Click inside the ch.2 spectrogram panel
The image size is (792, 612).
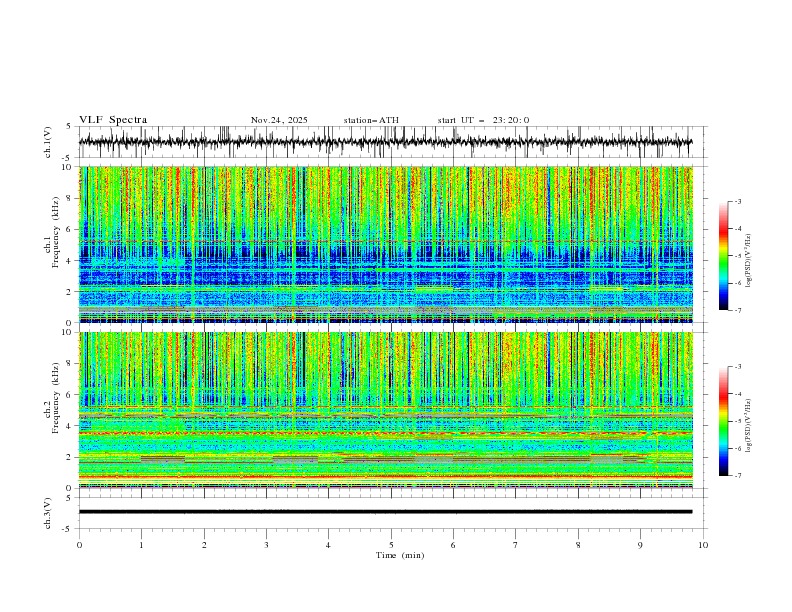click(385, 410)
